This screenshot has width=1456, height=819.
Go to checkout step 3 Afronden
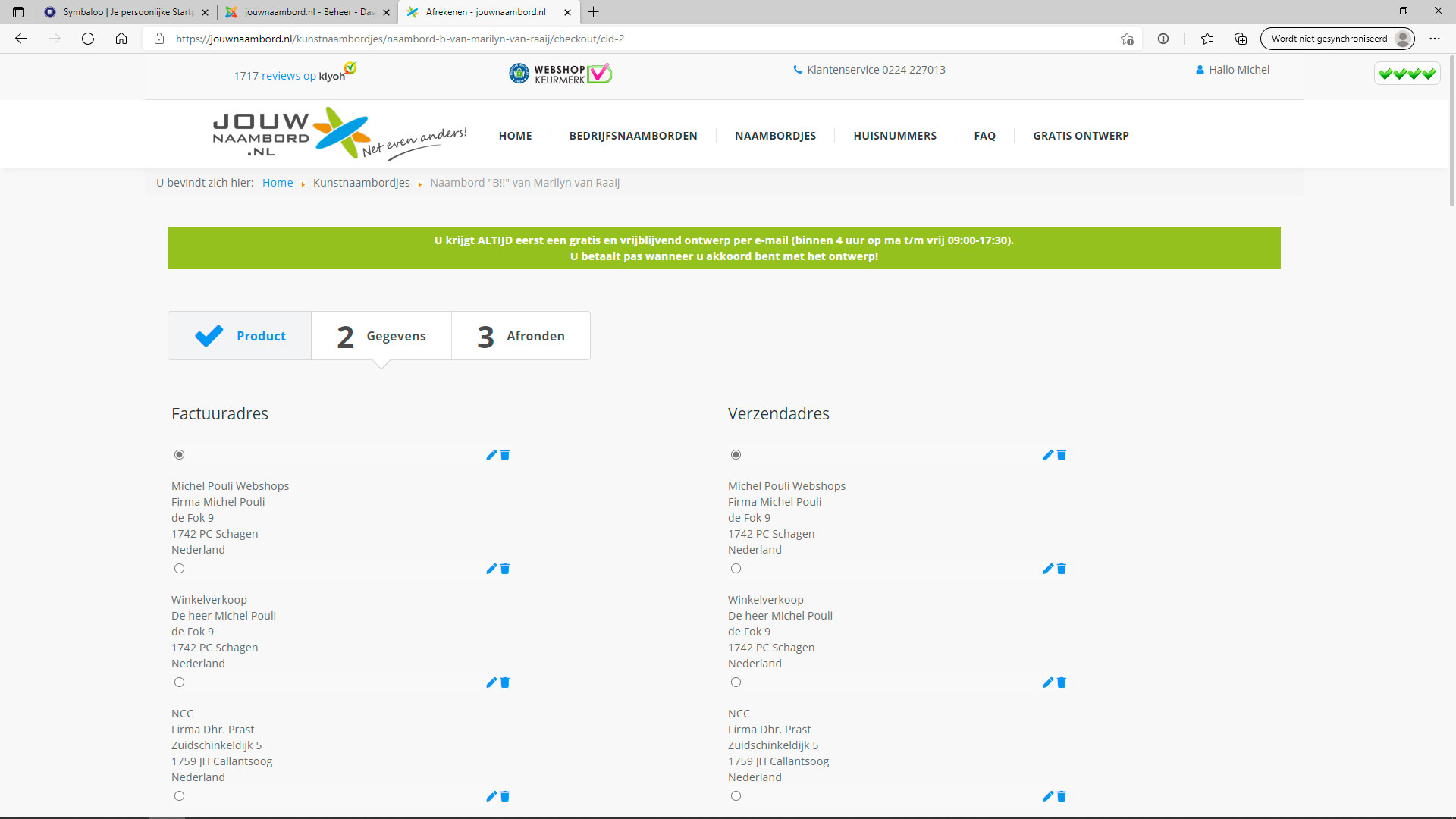pyautogui.click(x=521, y=336)
